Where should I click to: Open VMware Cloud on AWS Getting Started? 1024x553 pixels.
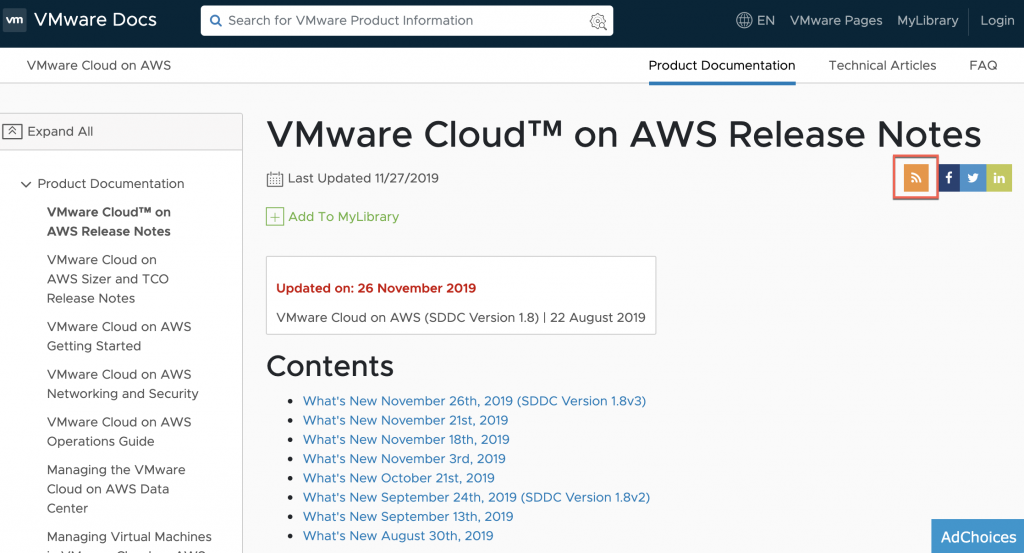click(118, 336)
